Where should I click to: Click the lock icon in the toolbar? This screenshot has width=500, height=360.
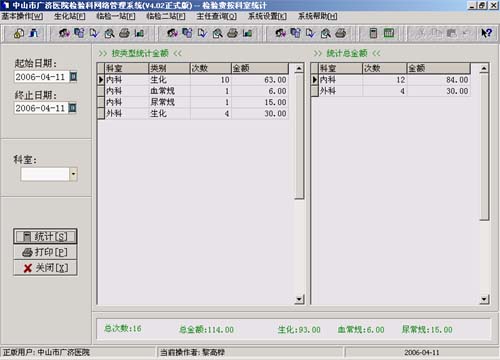(19, 33)
